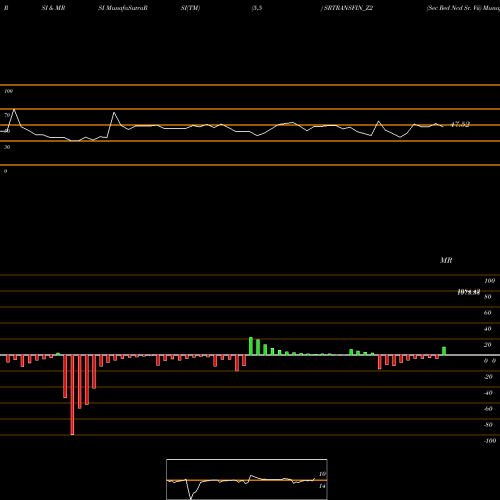Select the -100 label on the MR axis
This screenshot has width=500, height=500.
(x=490, y=441)
